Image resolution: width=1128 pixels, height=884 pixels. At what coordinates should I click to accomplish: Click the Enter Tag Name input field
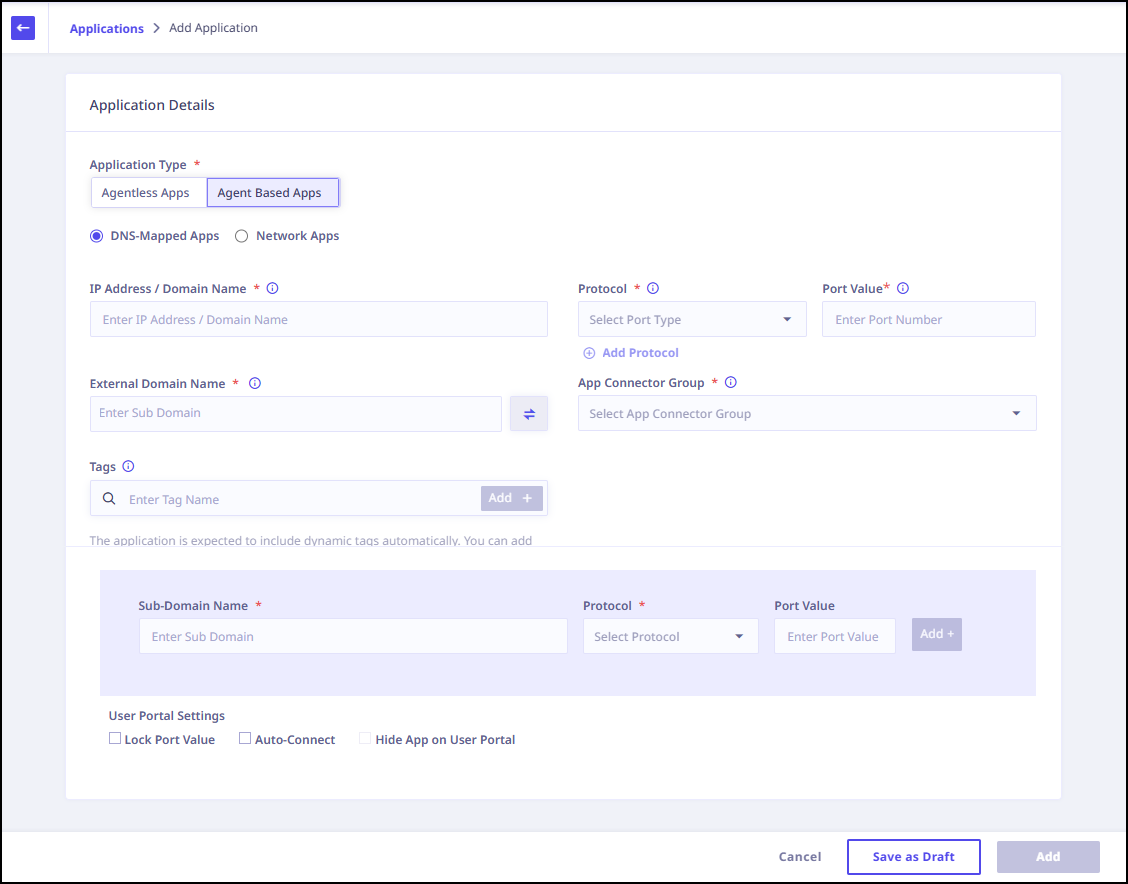point(300,499)
